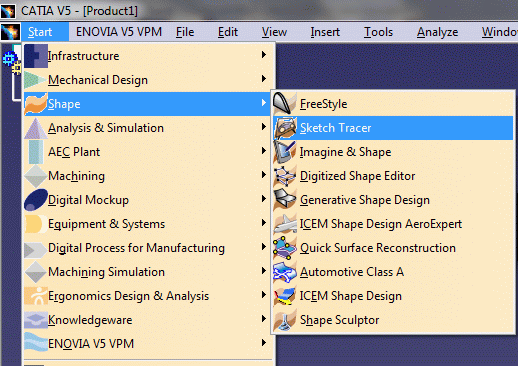Click the Imagine & Shape workbench icon

[x=285, y=152]
